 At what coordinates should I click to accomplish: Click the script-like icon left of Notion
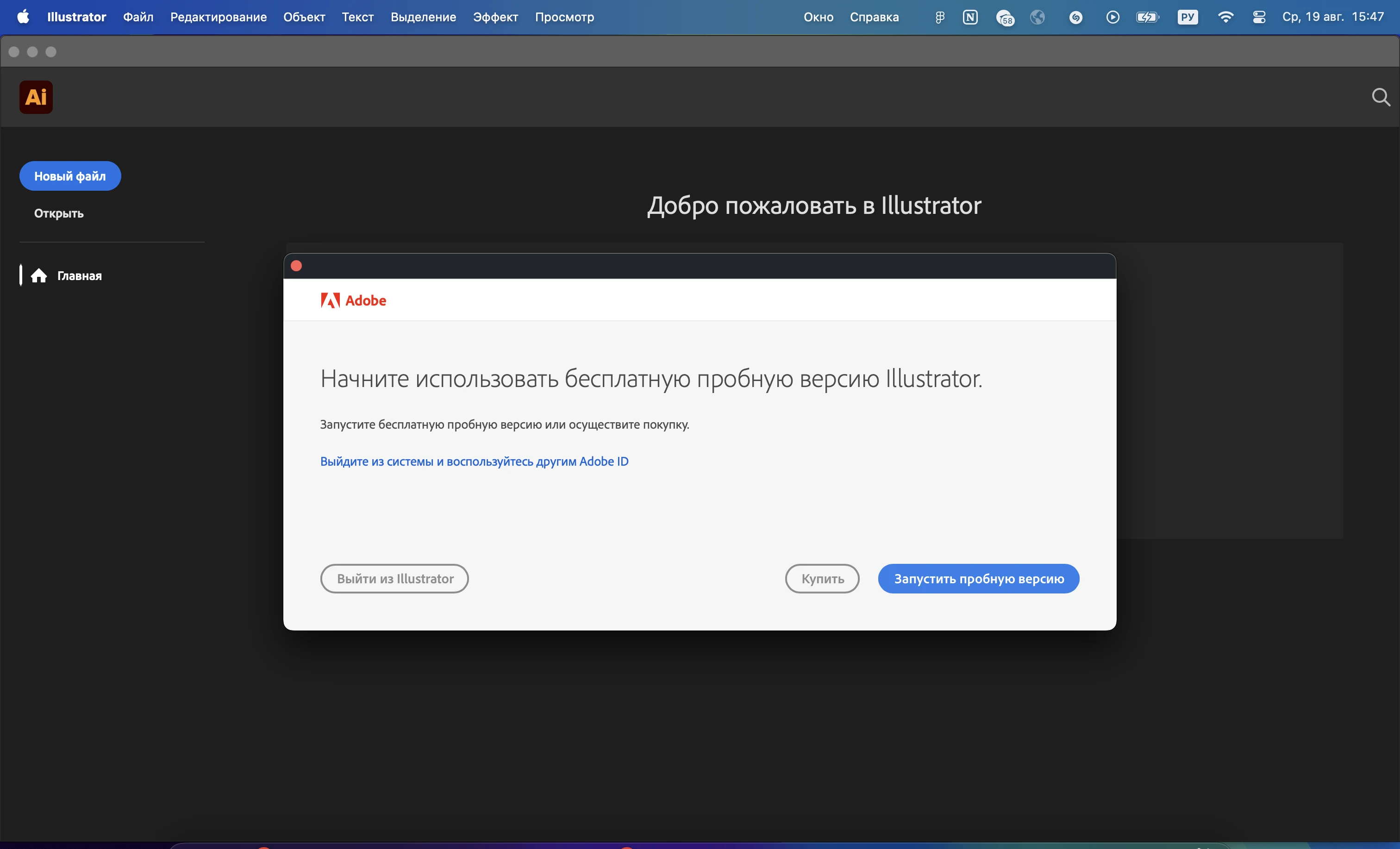(x=940, y=17)
